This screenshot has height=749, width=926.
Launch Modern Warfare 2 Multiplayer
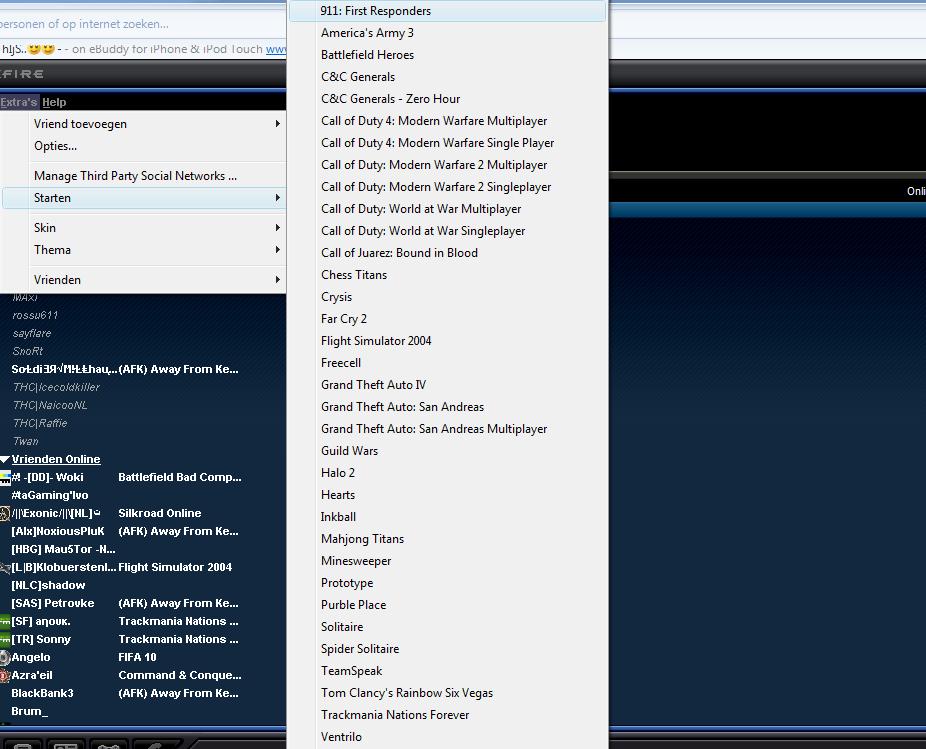pyautogui.click(x=448, y=165)
